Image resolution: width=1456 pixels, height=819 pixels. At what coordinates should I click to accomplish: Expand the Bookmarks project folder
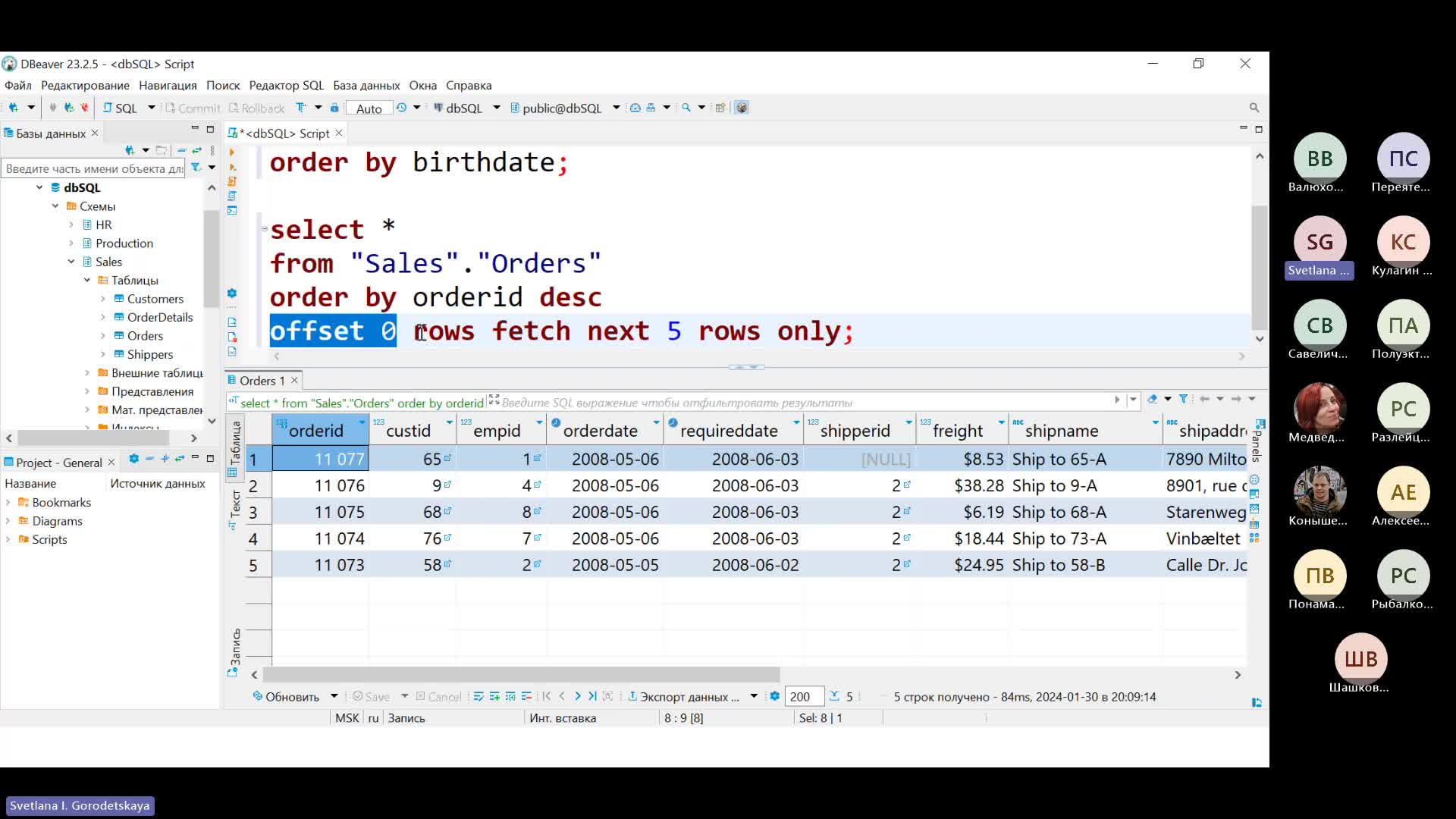(8, 503)
